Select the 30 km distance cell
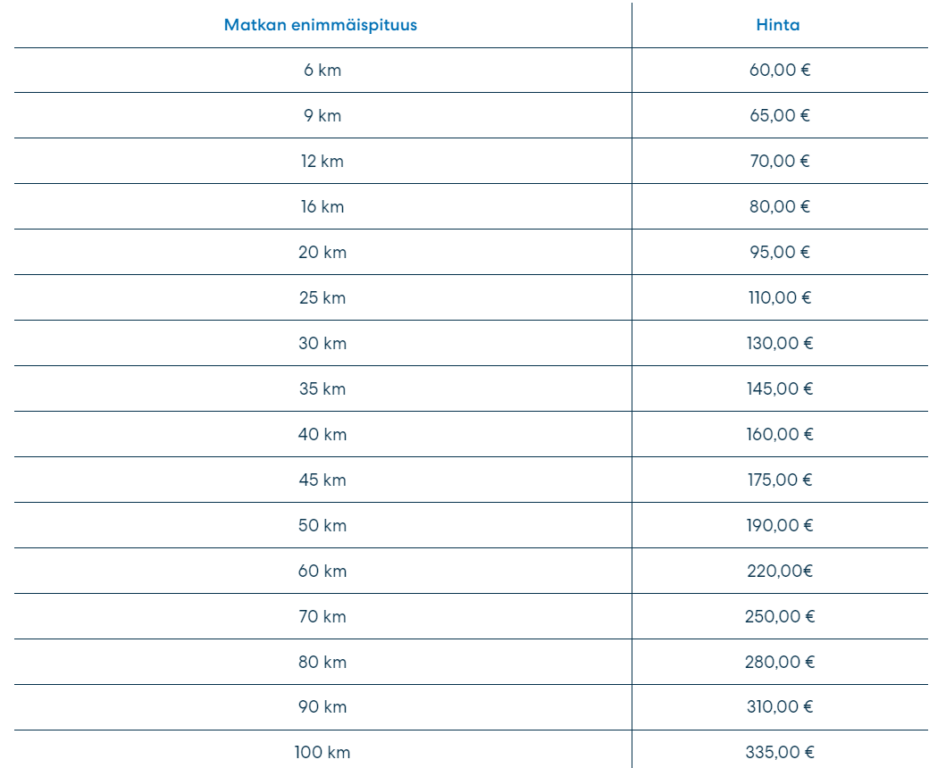946x768 pixels. (321, 343)
